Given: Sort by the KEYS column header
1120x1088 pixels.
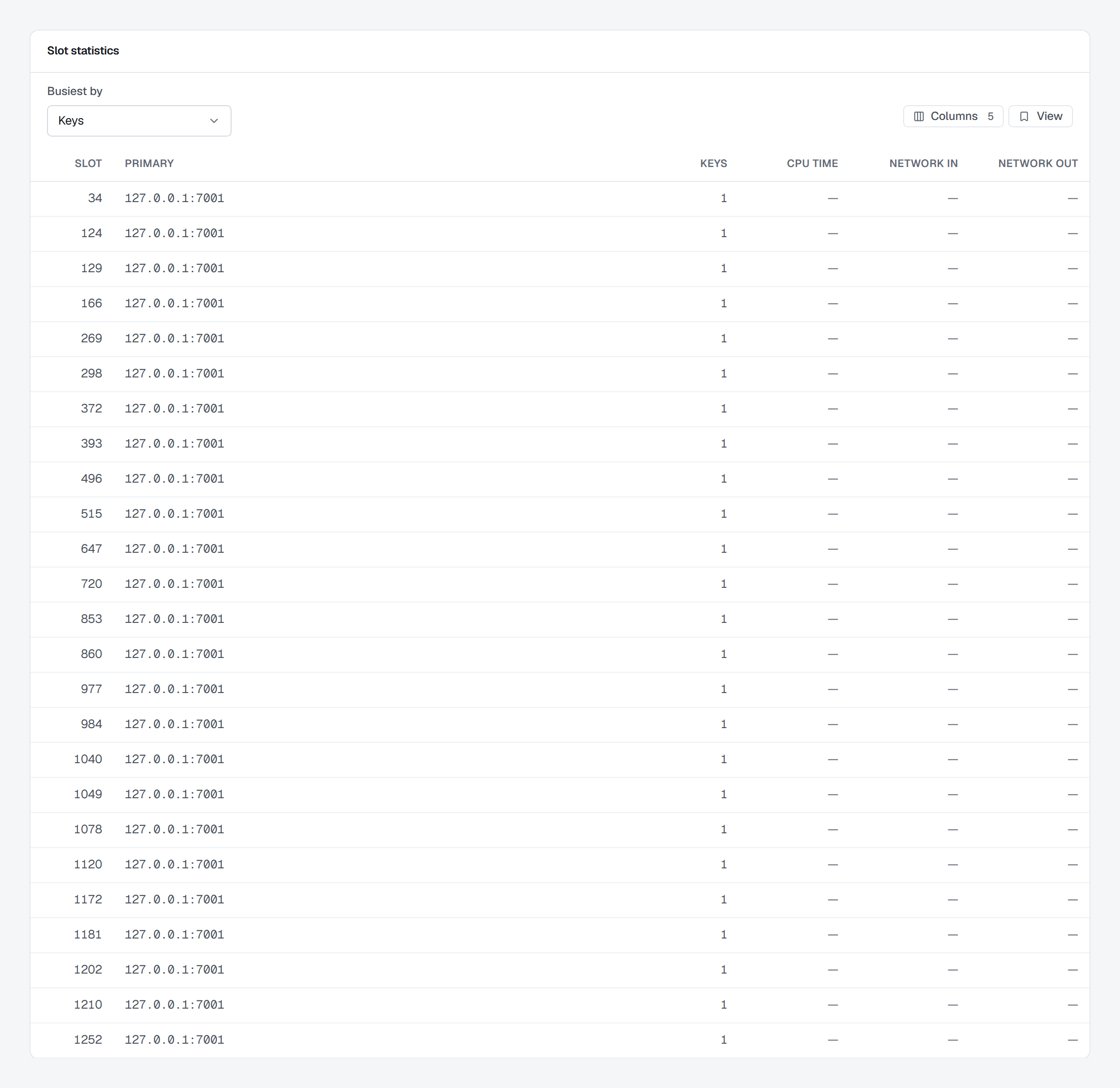Looking at the screenshot, I should tap(713, 163).
